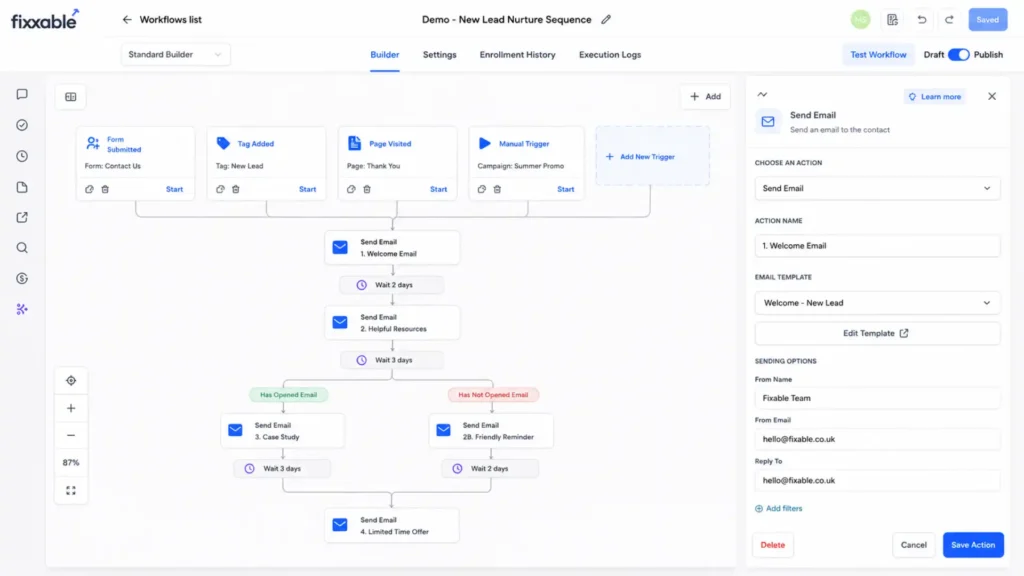Delete the Form Submitted trigger via trash icon
The image size is (1024, 576).
[x=105, y=189]
